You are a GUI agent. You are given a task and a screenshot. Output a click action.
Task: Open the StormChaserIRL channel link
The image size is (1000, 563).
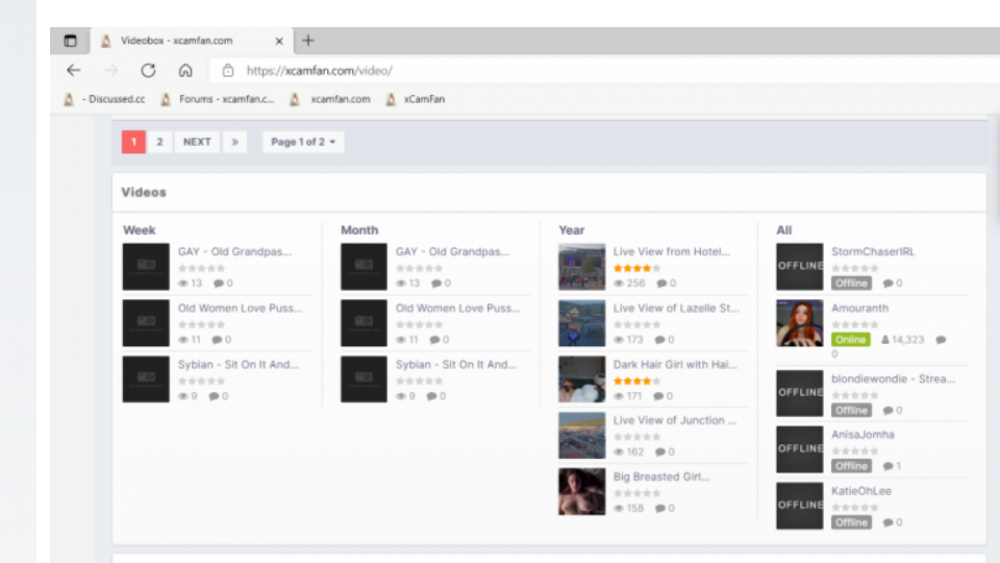pyautogui.click(x=873, y=252)
